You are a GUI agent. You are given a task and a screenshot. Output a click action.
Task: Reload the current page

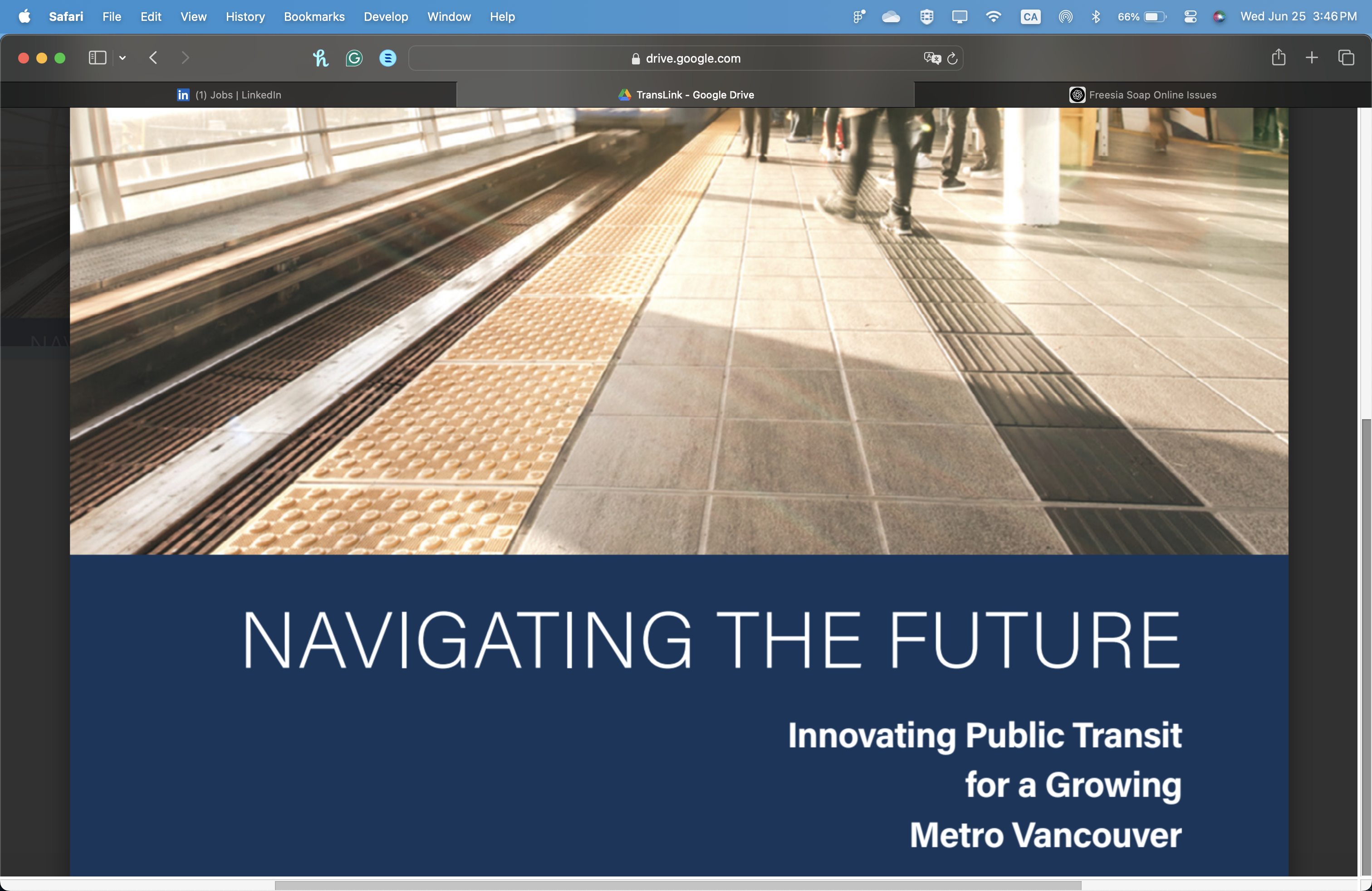[x=952, y=58]
